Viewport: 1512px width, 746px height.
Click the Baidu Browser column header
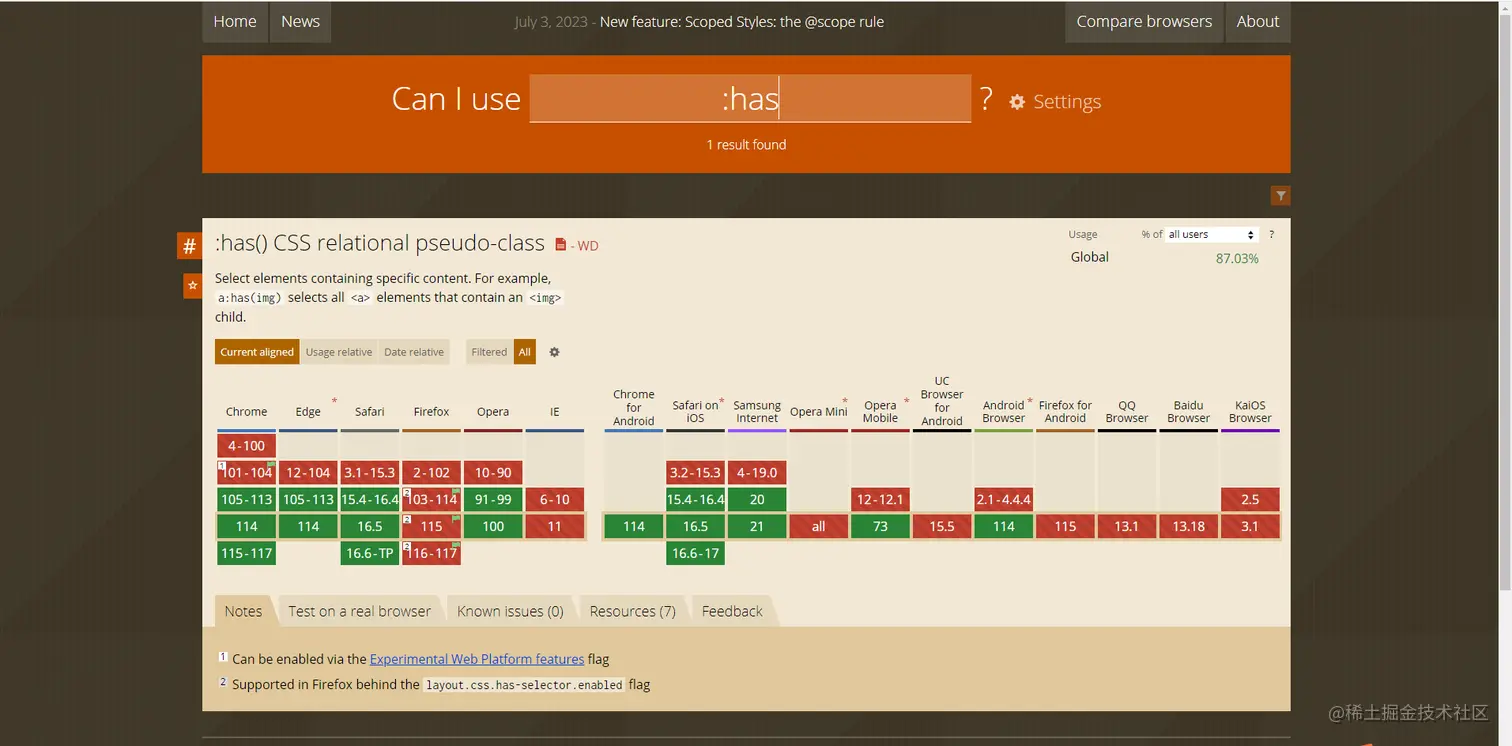coord(1188,412)
